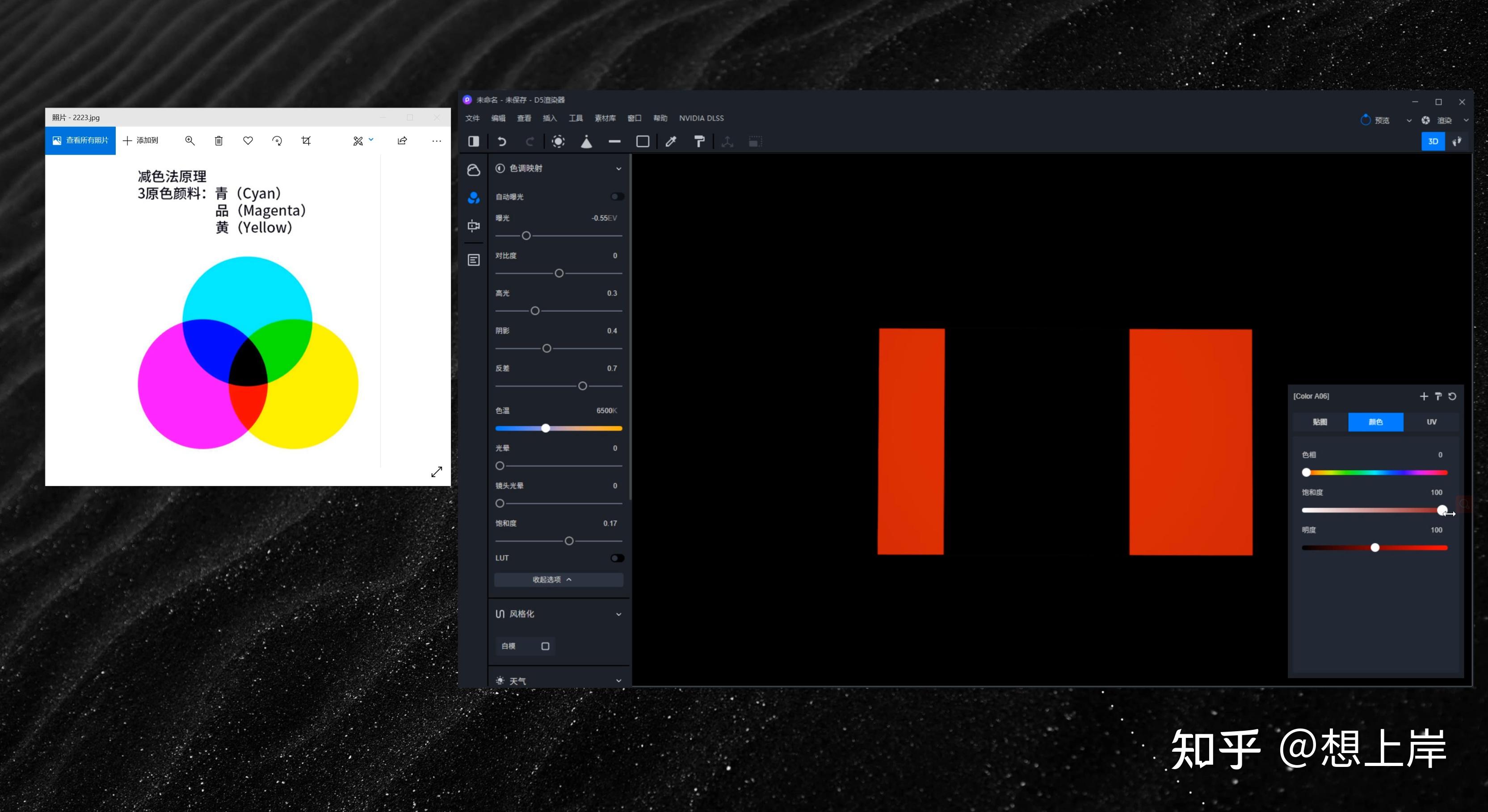Open the list panel sidebar icon
The image size is (1488, 812).
pyautogui.click(x=474, y=260)
